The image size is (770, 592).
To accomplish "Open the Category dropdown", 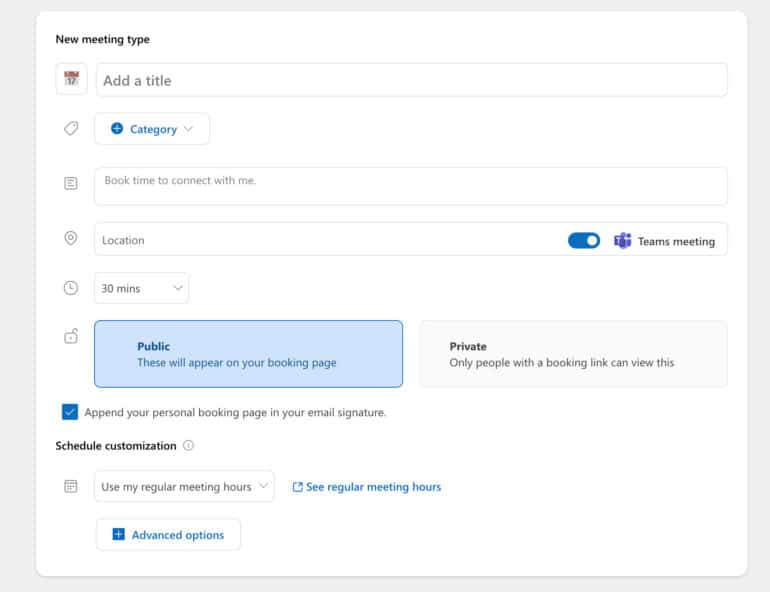I will (152, 129).
